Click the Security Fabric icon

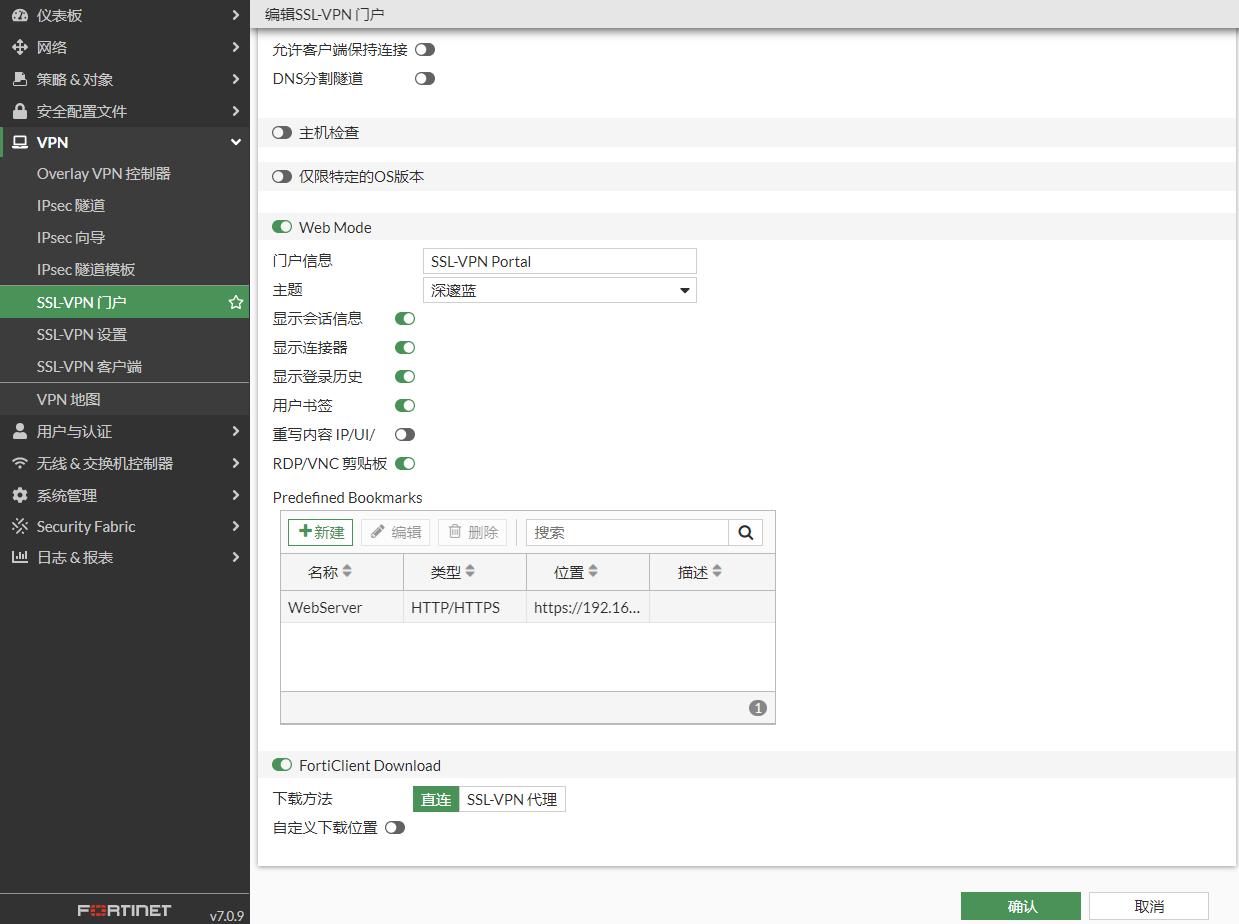pyautogui.click(x=19, y=526)
